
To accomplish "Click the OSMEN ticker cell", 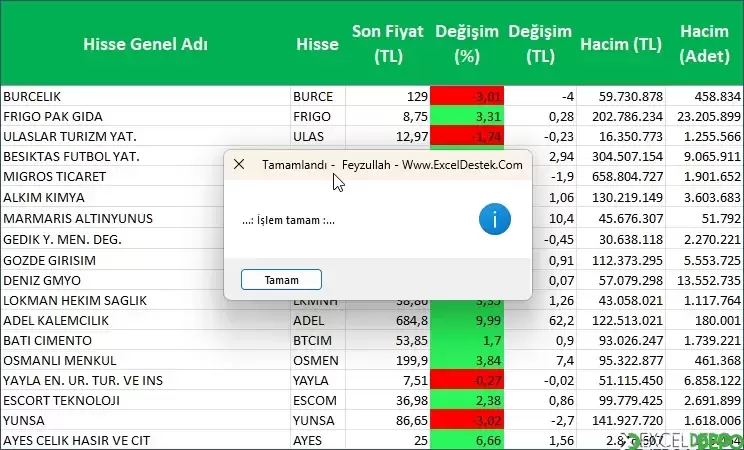I will (318, 360).
